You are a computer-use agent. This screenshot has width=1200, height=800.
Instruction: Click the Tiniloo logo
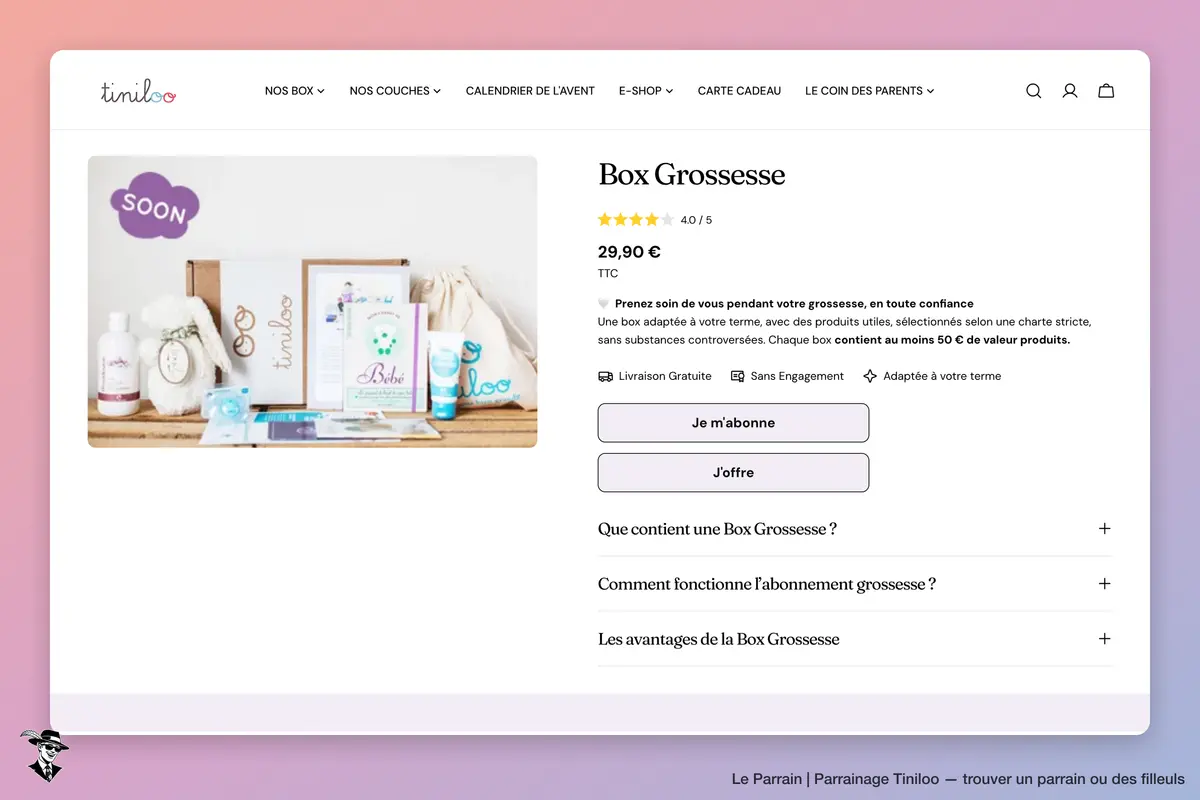pyautogui.click(x=138, y=92)
